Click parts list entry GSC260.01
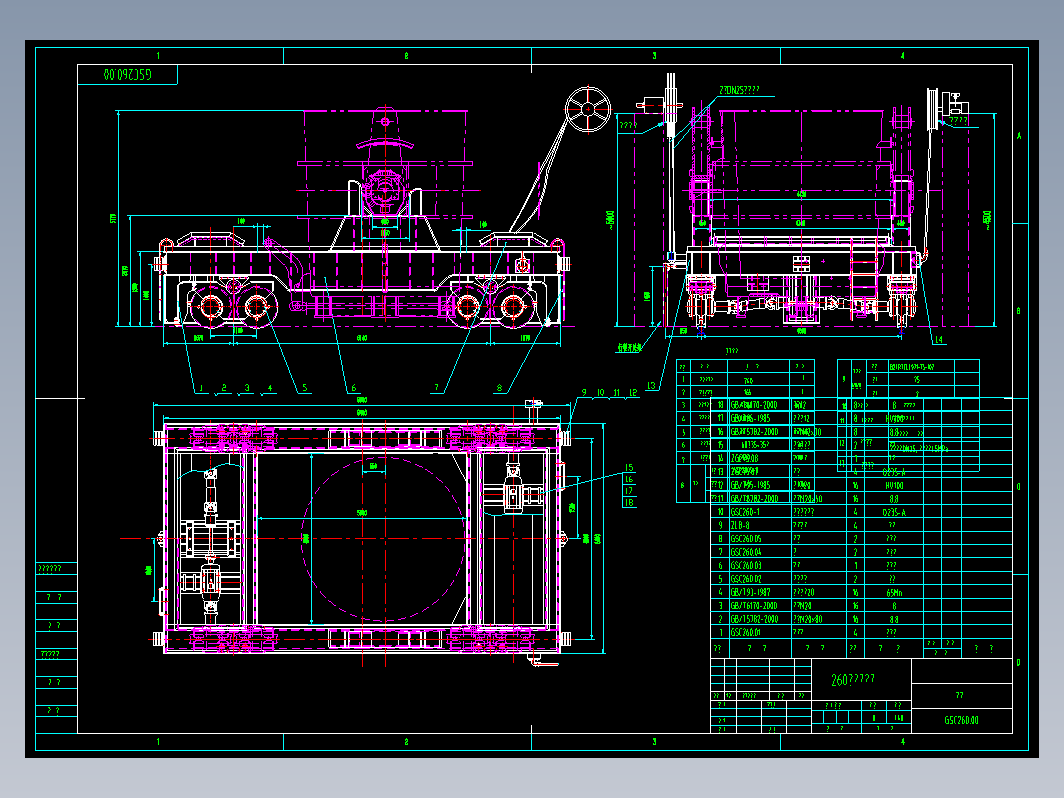The width and height of the screenshot is (1064, 798). pyautogui.click(x=745, y=632)
